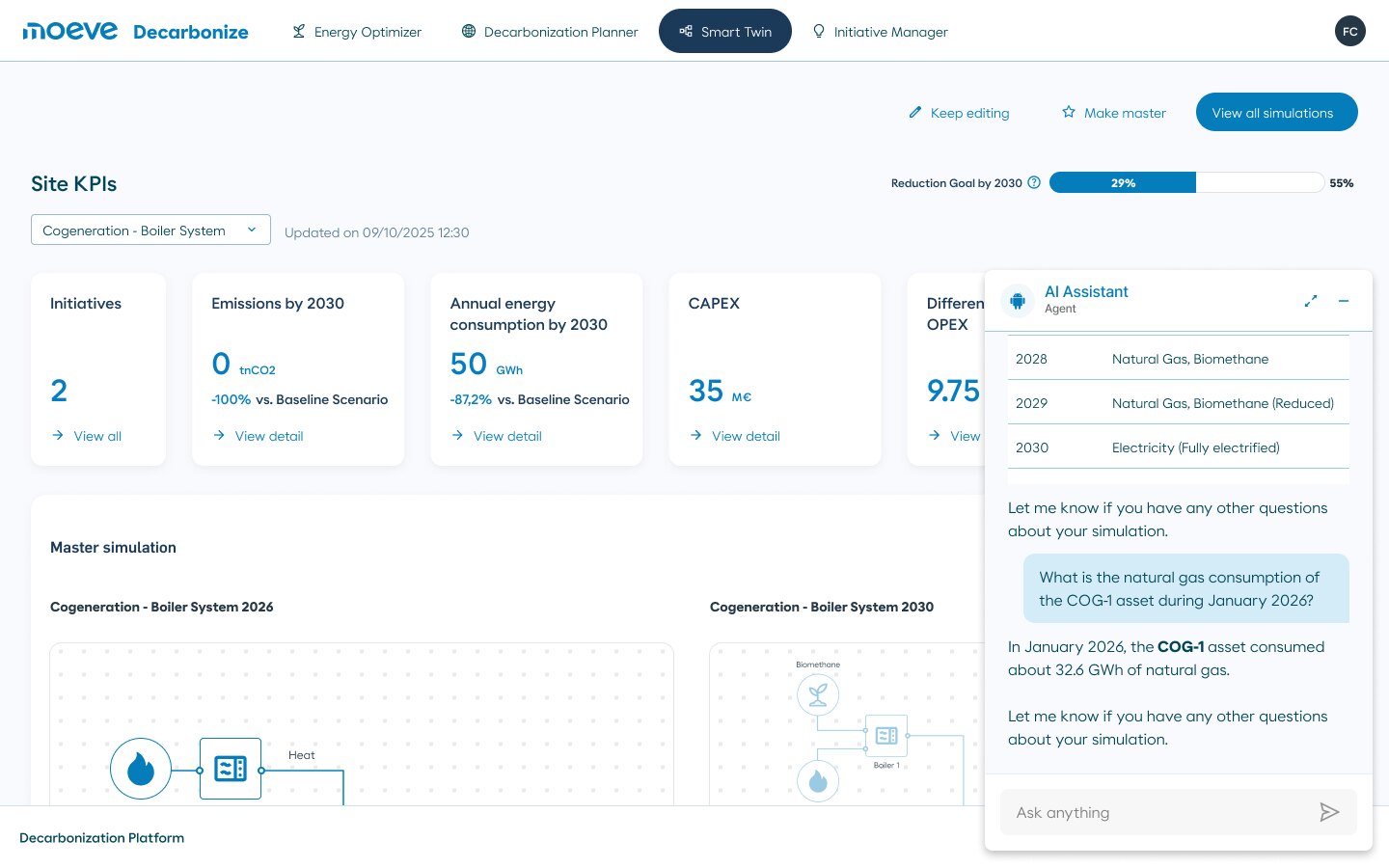Screen dimensions: 1389x868
Task: Click the Moeve Decarbonize logo
Action: [x=135, y=31]
